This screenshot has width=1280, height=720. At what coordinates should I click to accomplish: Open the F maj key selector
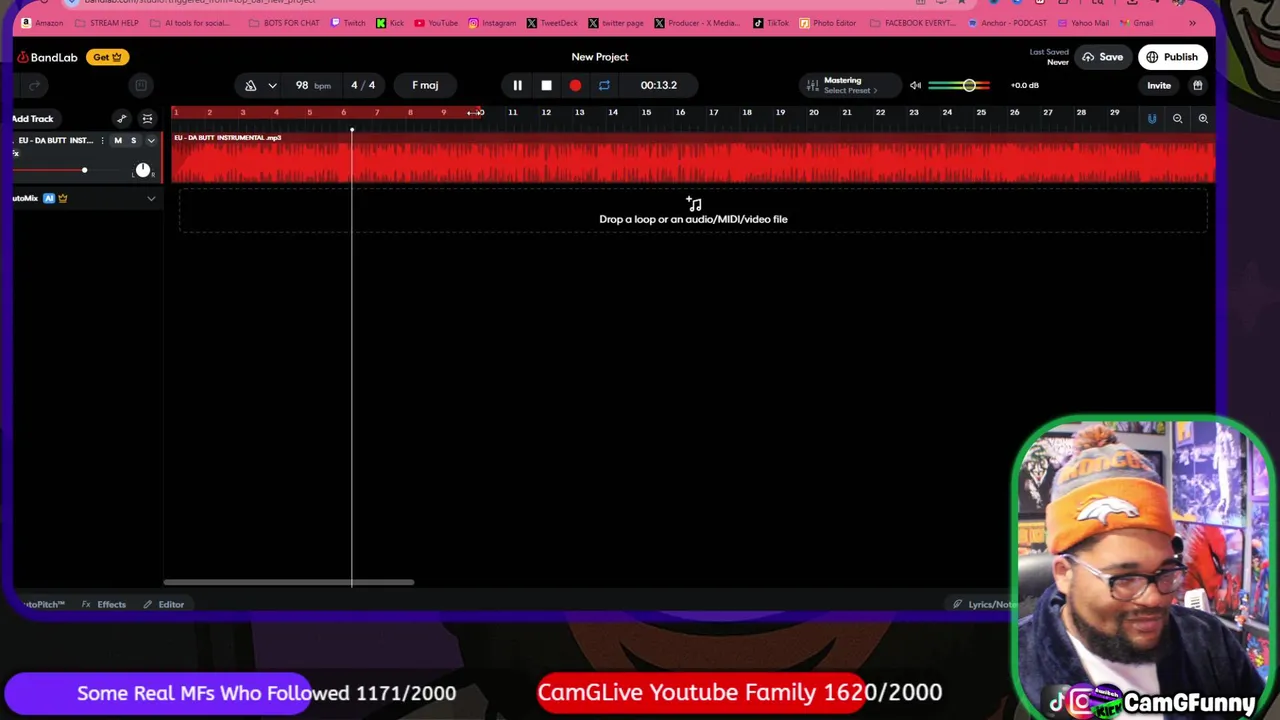coord(425,85)
